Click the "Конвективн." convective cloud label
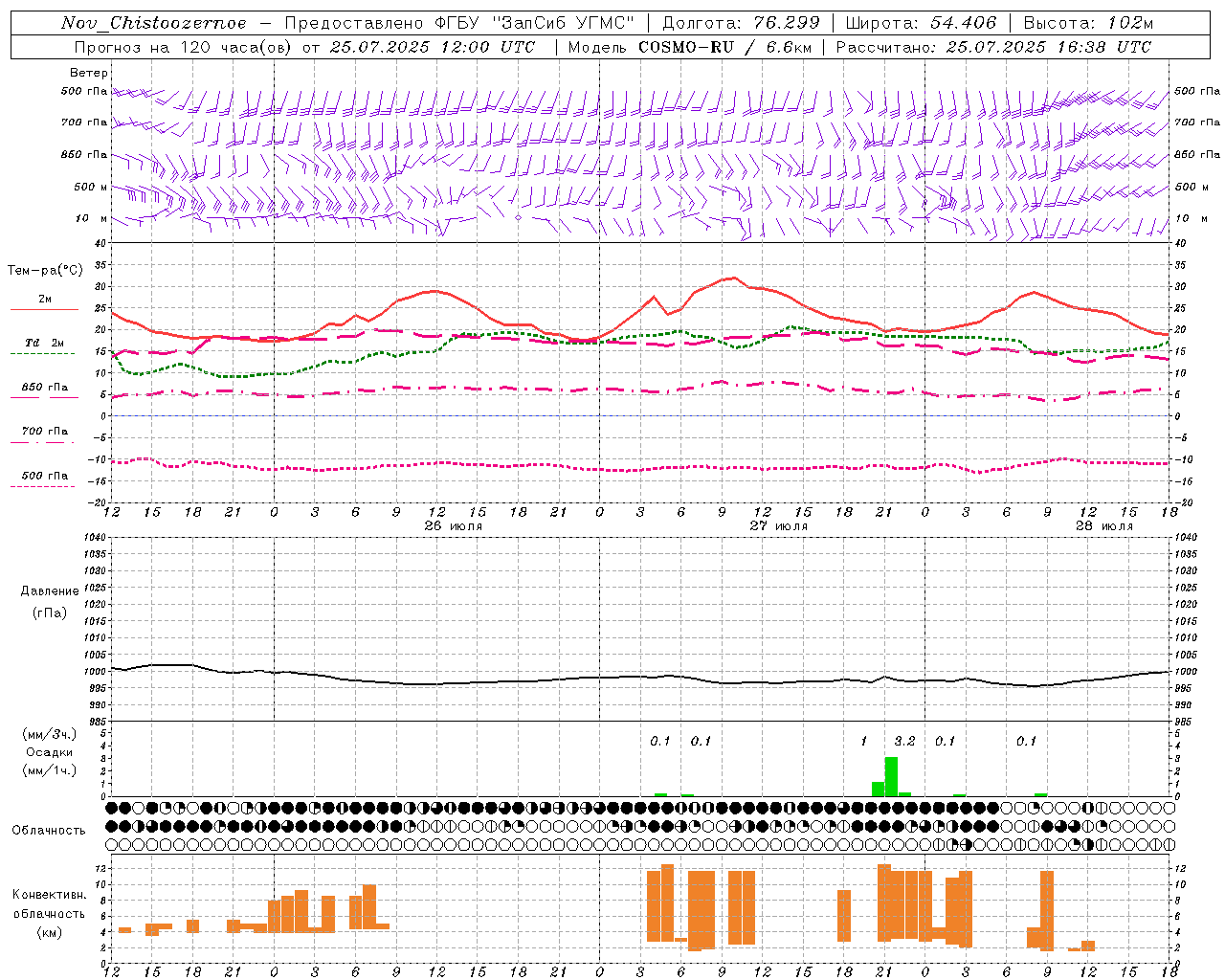 (50, 895)
